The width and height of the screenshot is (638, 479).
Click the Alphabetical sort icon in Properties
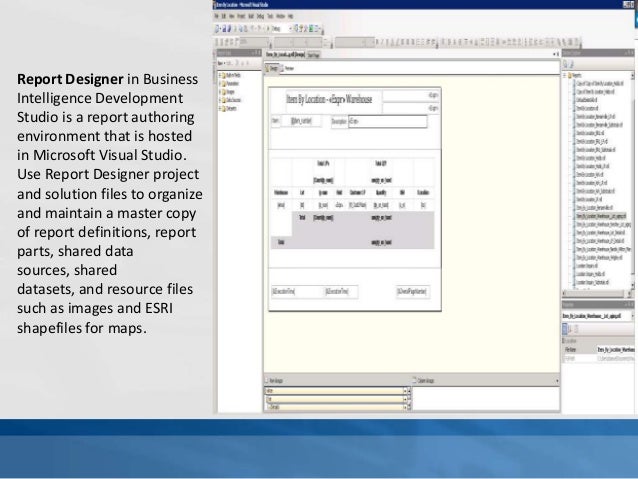click(570, 328)
